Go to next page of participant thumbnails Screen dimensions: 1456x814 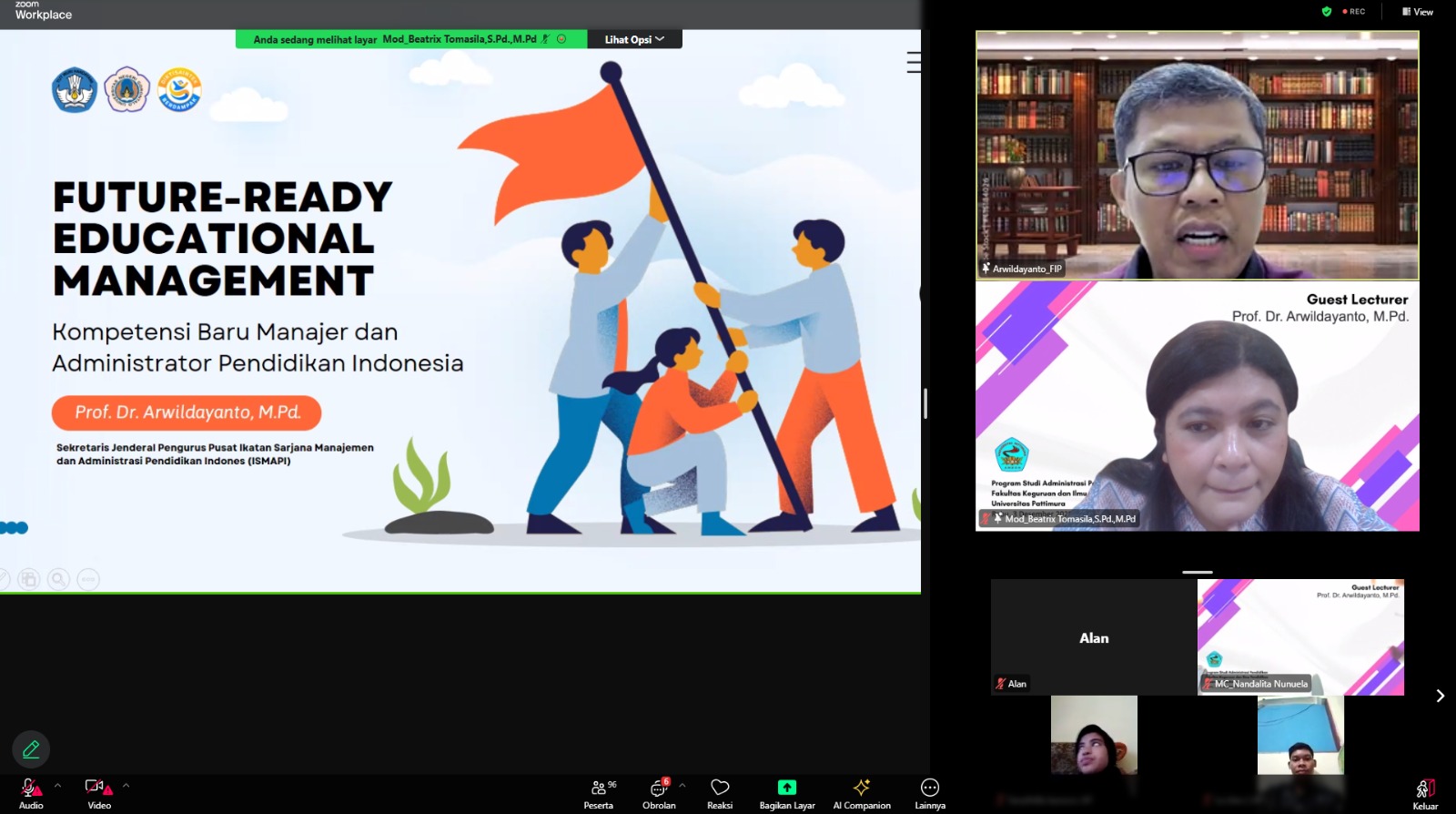coord(1440,696)
